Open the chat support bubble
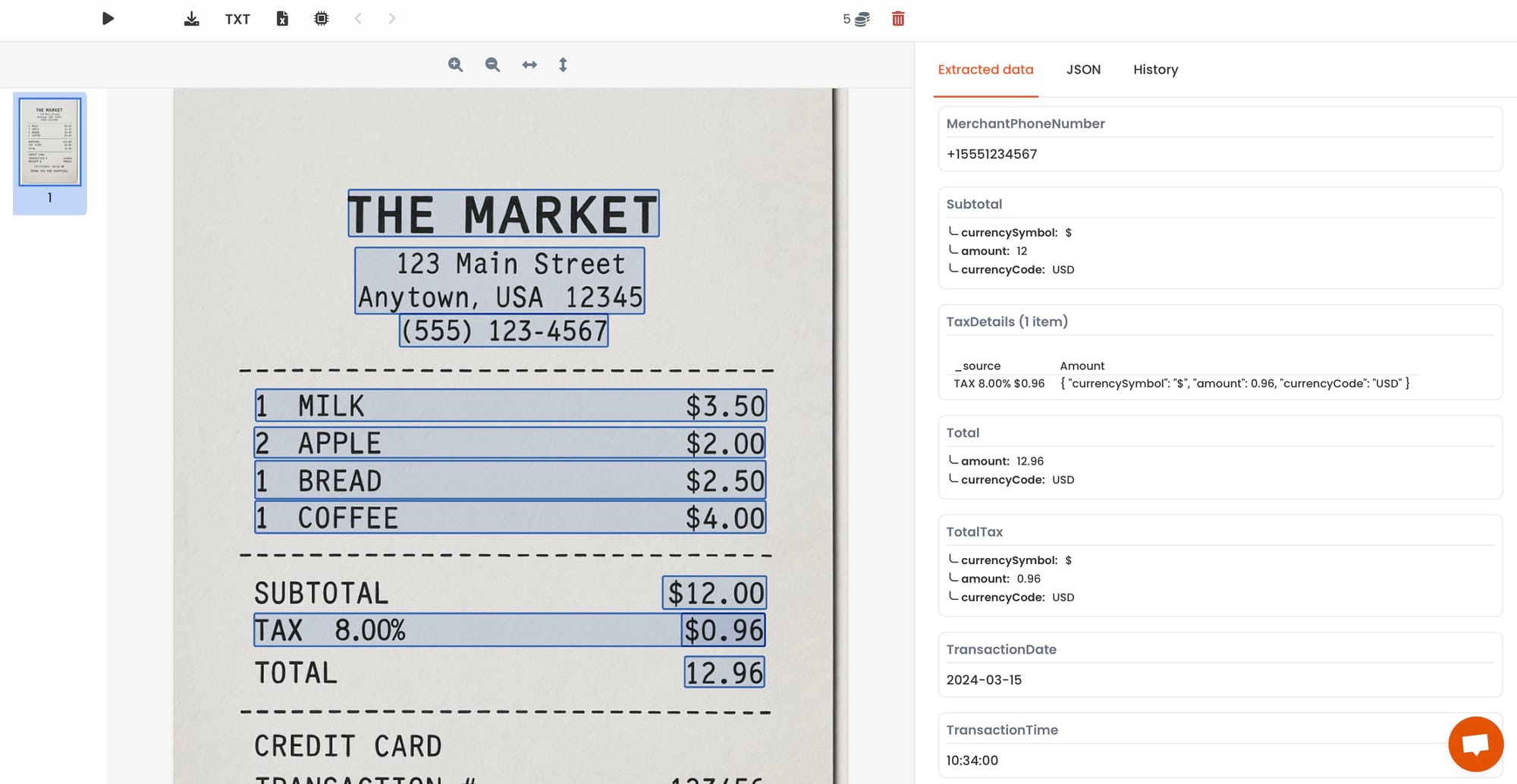1517x784 pixels. [x=1475, y=744]
